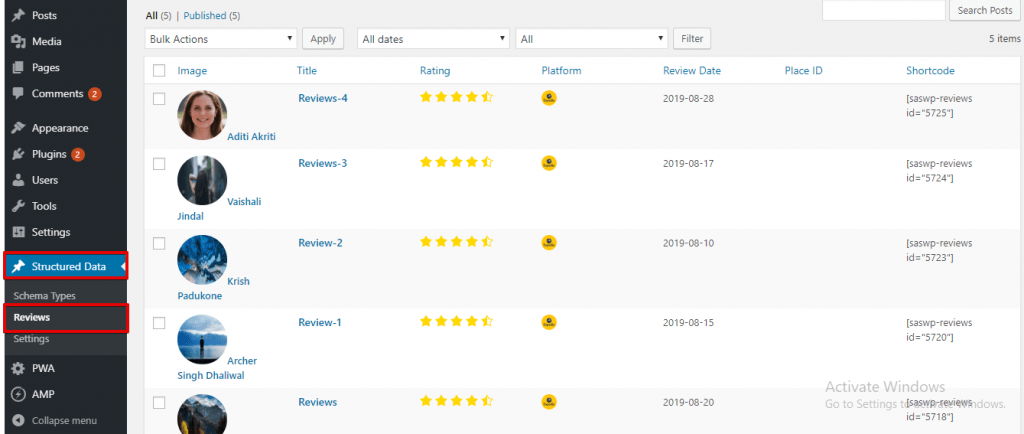Tick the select-all checkbox in header row
1024x434 pixels.
159,70
